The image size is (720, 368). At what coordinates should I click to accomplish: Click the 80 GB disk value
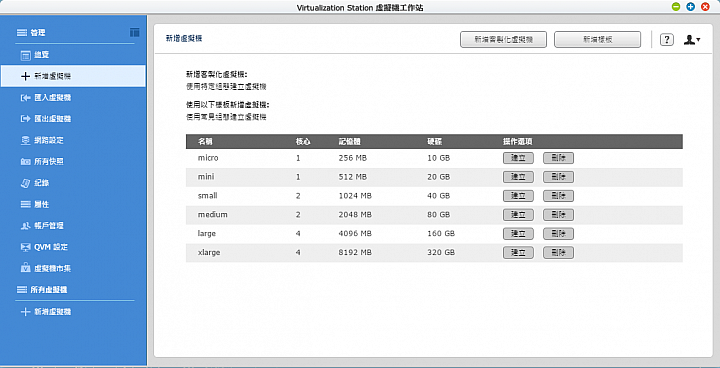pyautogui.click(x=439, y=215)
